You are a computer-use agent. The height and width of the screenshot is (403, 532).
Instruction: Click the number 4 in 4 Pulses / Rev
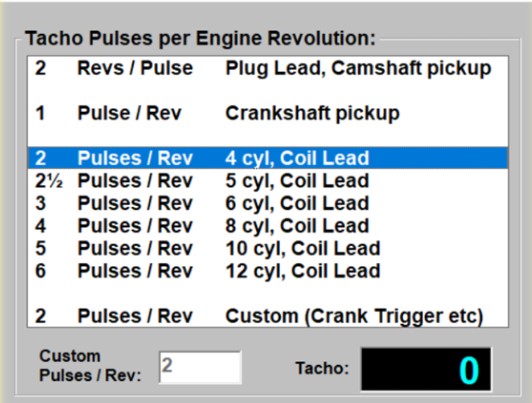[40, 226]
